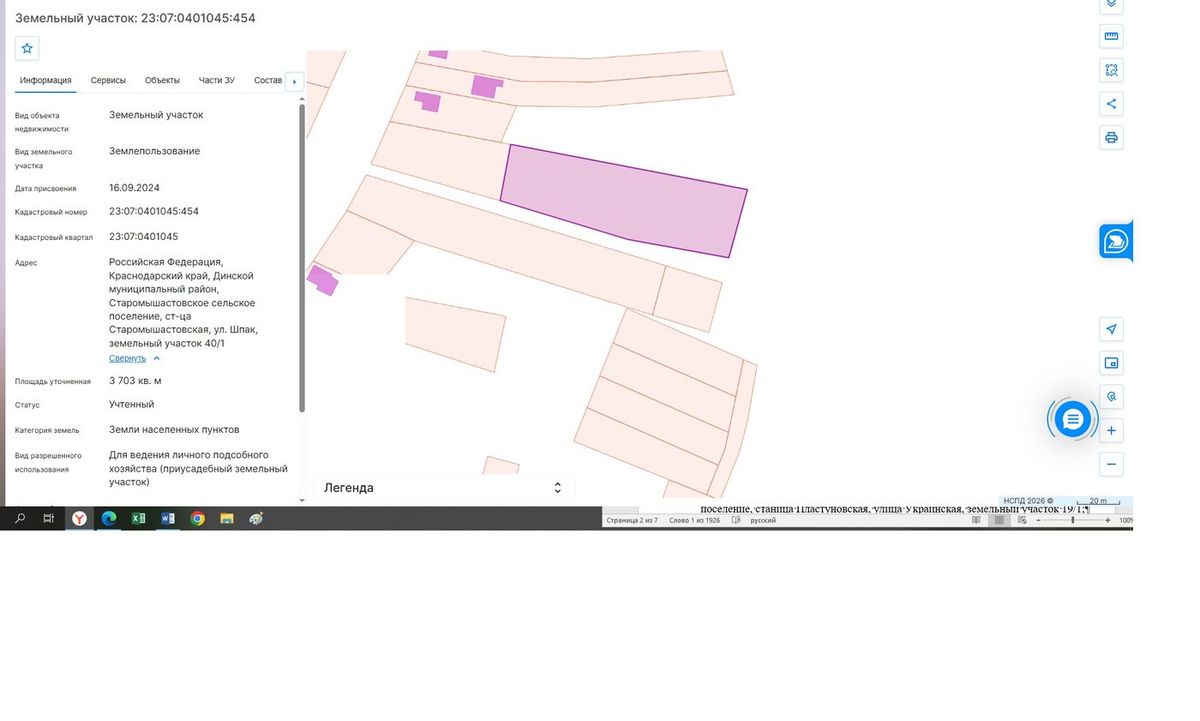This screenshot has width=1200, height=721.
Task: Open the last taskbar app icon
Action: 256,518
